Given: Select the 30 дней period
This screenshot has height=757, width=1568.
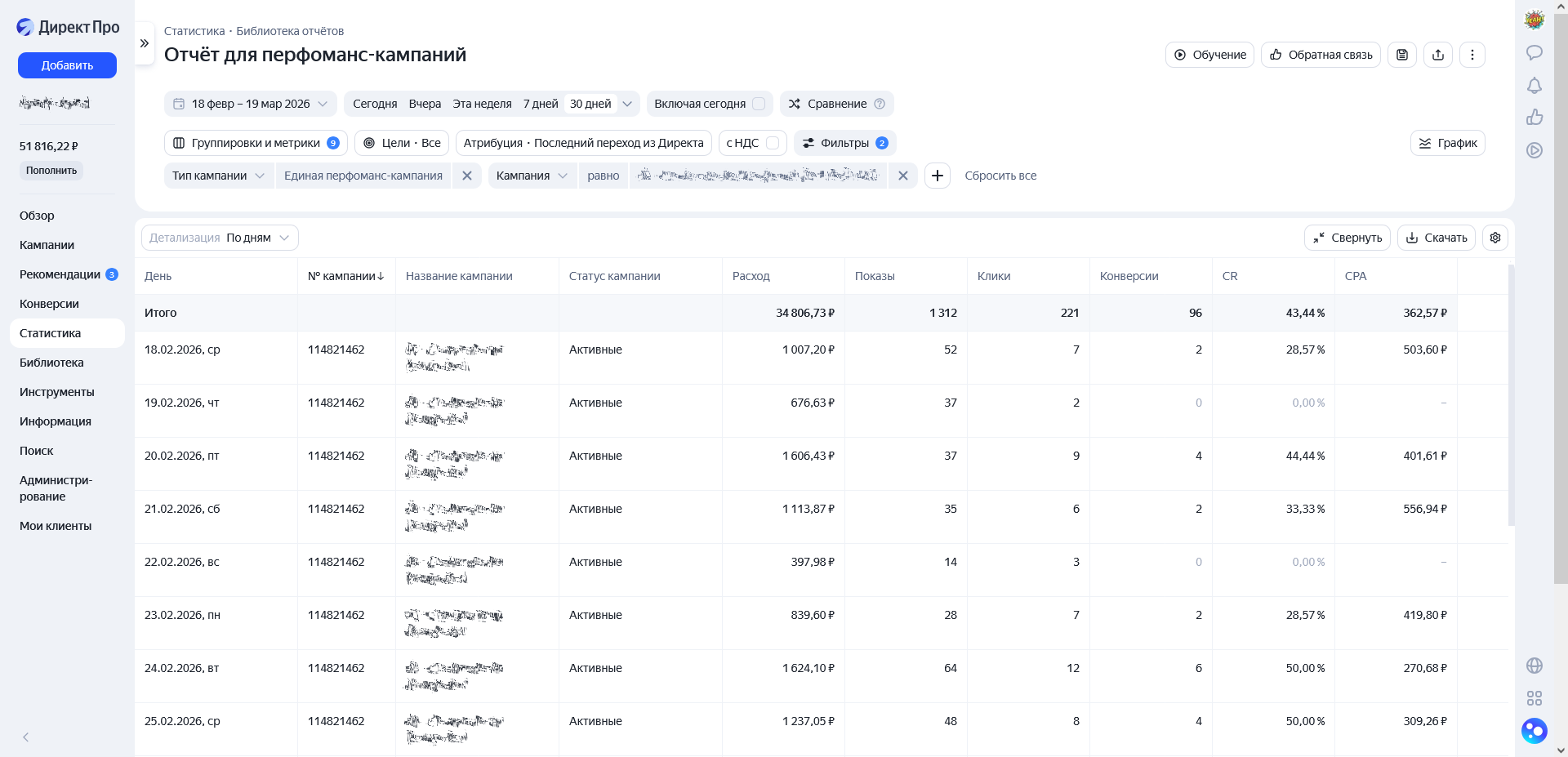Looking at the screenshot, I should [590, 104].
